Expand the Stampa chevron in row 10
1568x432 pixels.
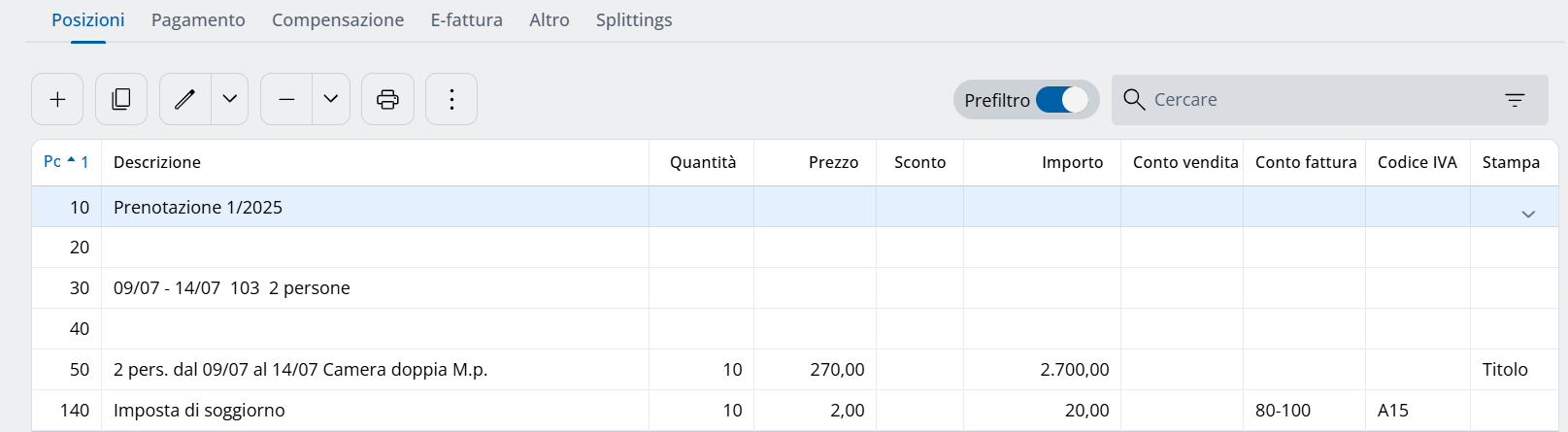pos(1528,215)
